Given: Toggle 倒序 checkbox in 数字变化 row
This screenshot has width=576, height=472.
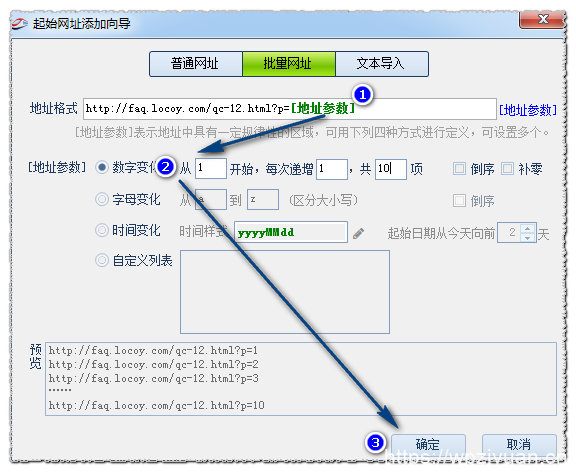Looking at the screenshot, I should [x=459, y=169].
